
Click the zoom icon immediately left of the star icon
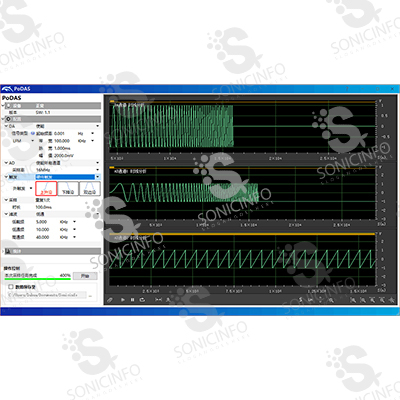(x=382, y=300)
